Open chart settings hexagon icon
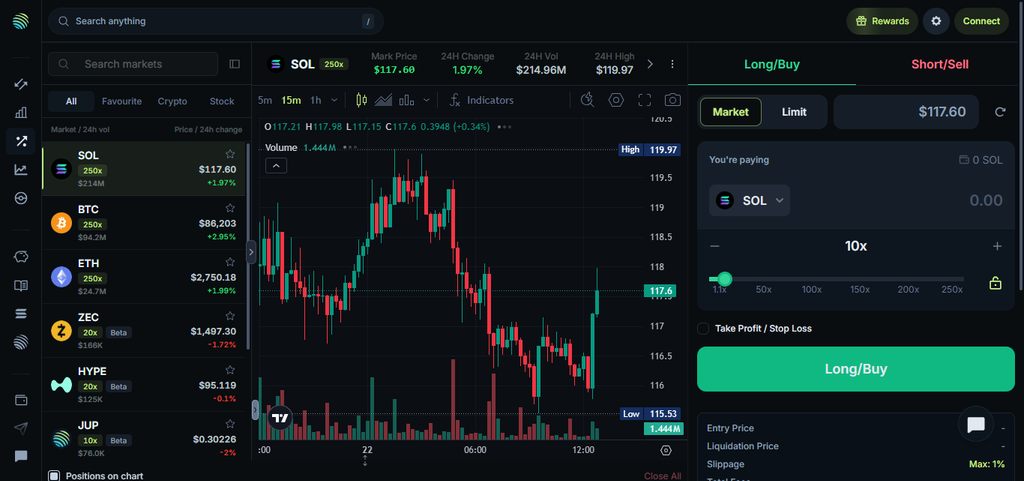 (616, 100)
